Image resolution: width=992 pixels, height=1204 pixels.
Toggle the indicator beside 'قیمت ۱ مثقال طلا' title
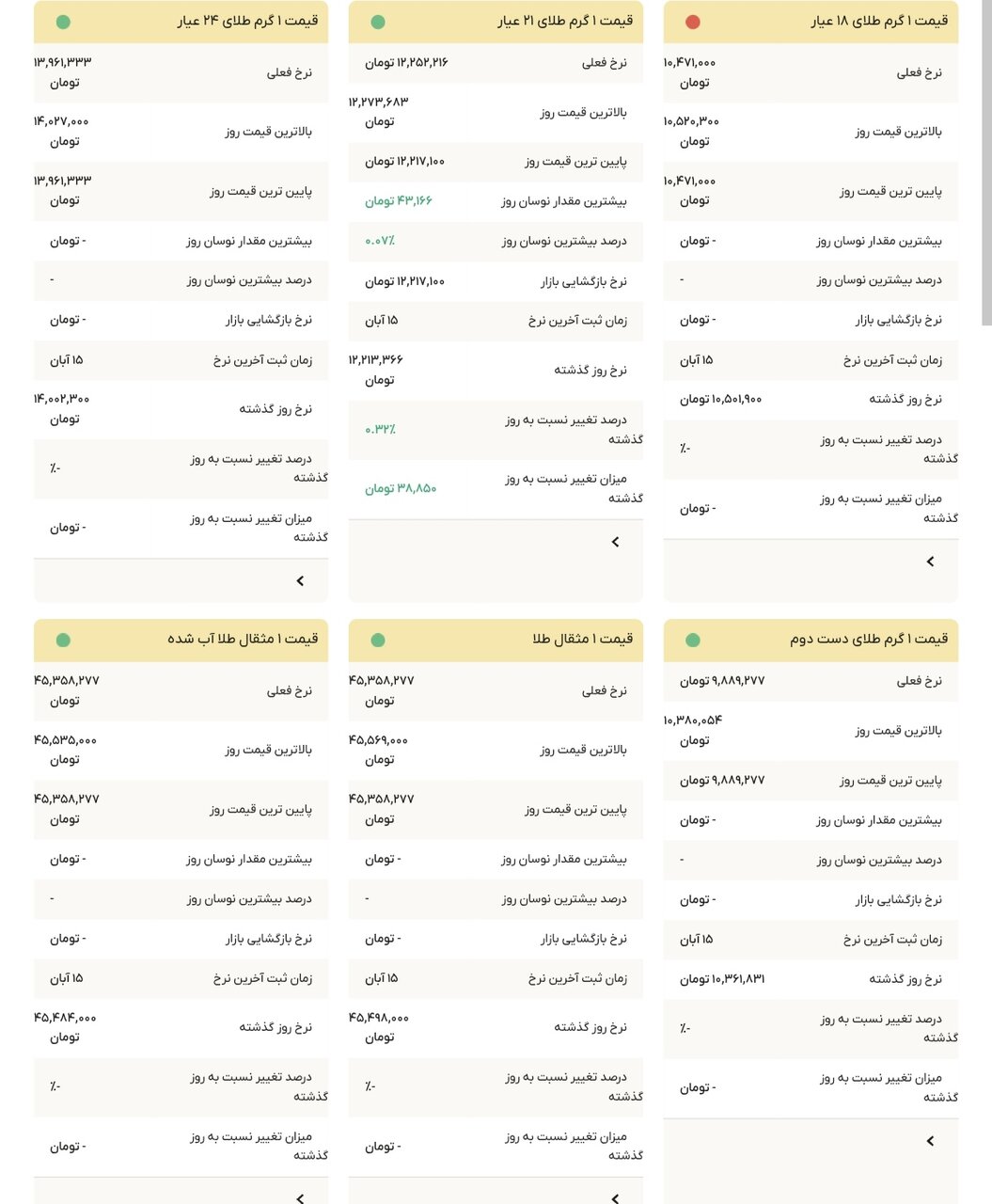coord(377,639)
